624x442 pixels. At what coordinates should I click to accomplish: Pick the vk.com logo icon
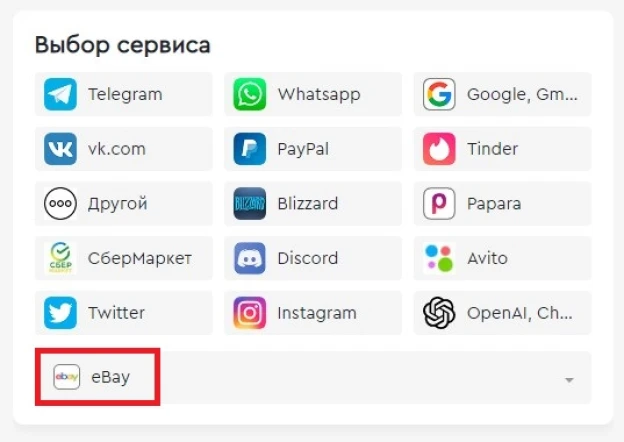coord(60,149)
